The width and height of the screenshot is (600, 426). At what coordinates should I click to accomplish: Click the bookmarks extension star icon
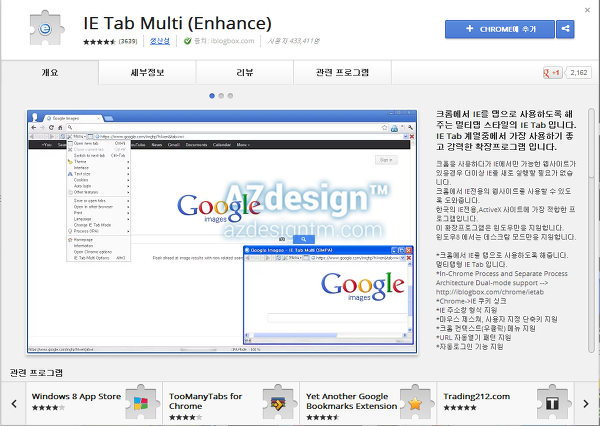tap(415, 403)
